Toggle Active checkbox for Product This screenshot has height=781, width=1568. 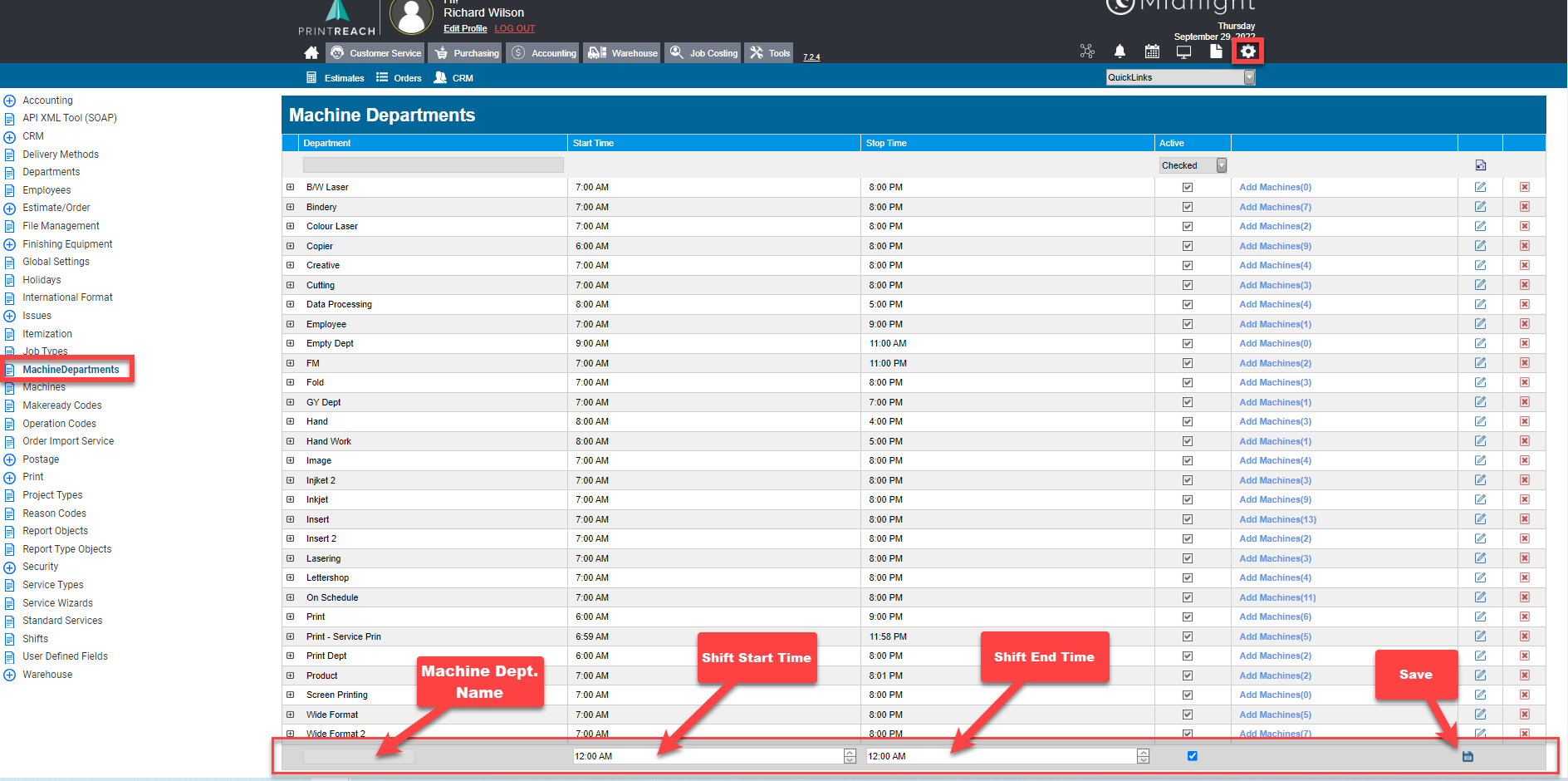tap(1188, 675)
